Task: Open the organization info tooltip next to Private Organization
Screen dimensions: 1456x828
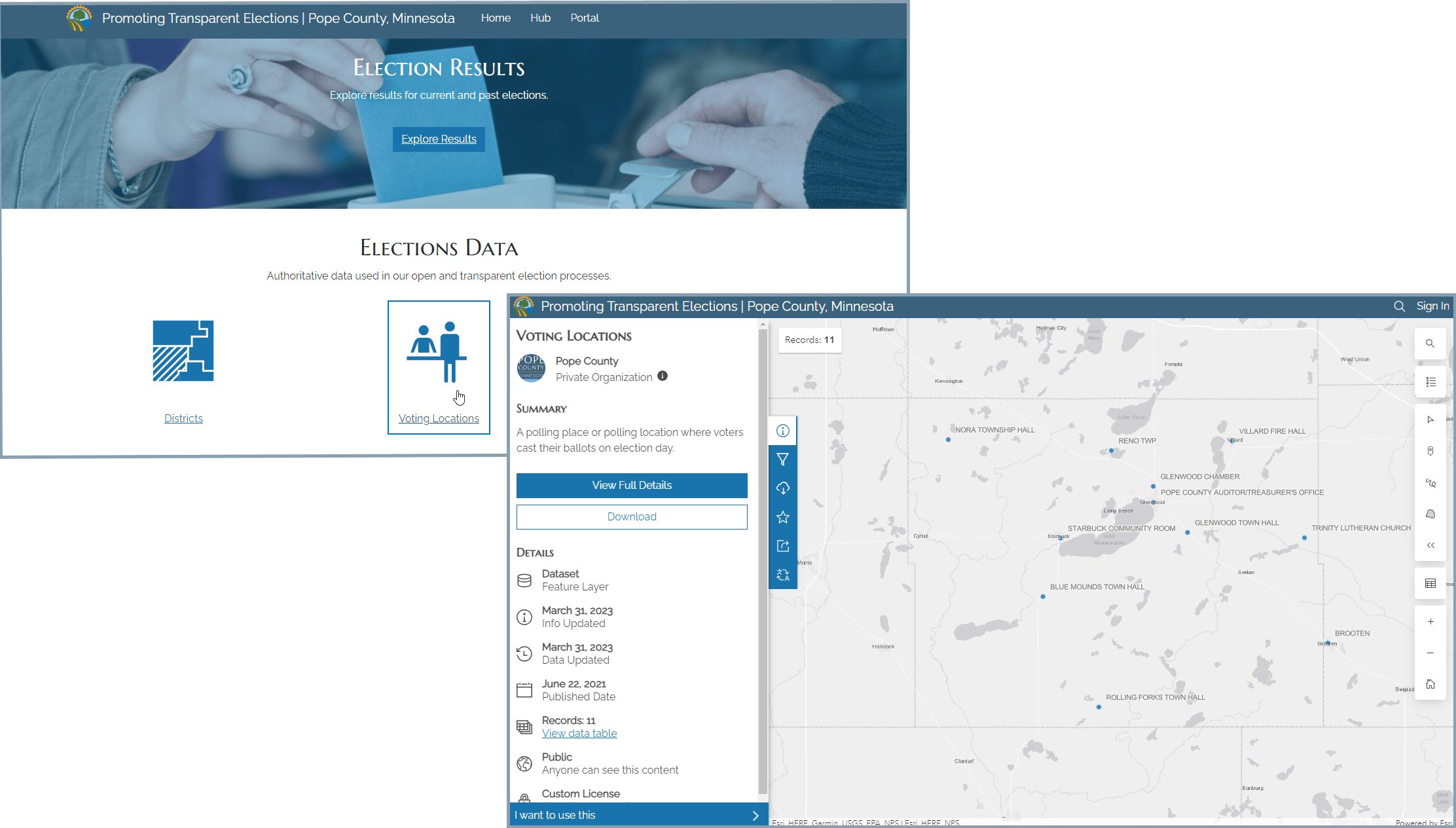Action: 663,376
